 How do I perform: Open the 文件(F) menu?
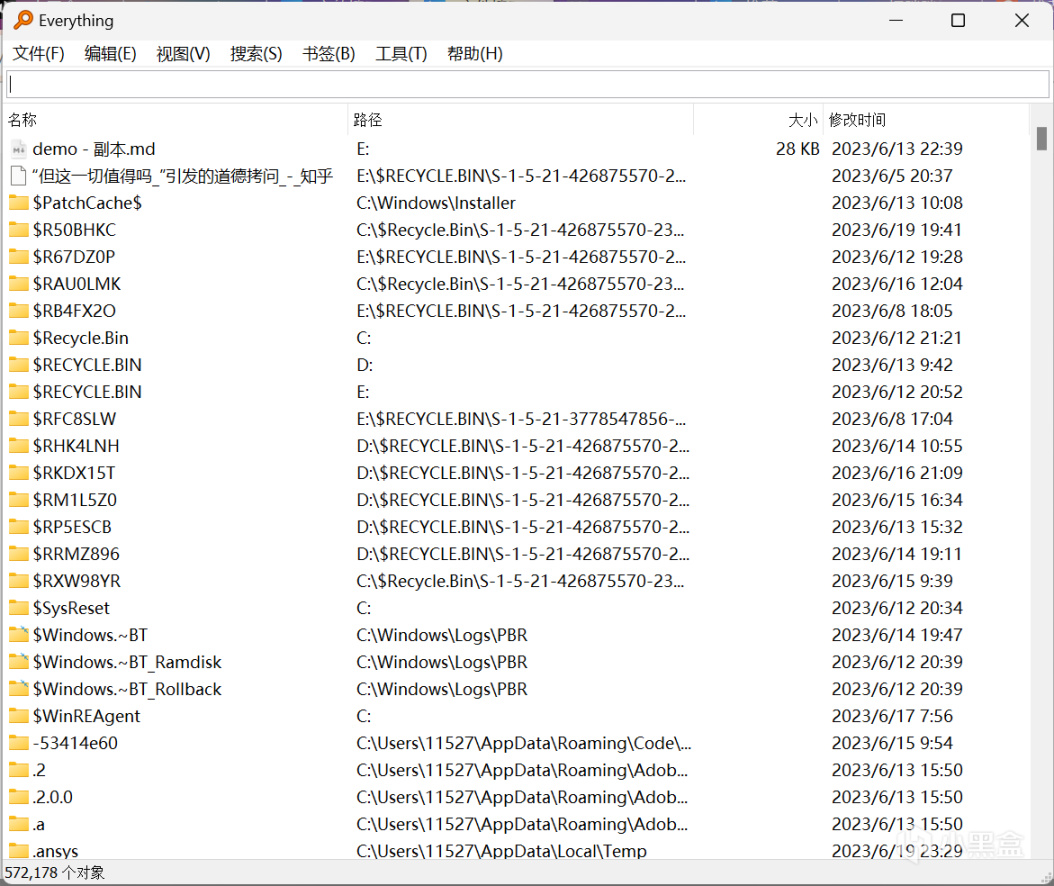[39, 54]
